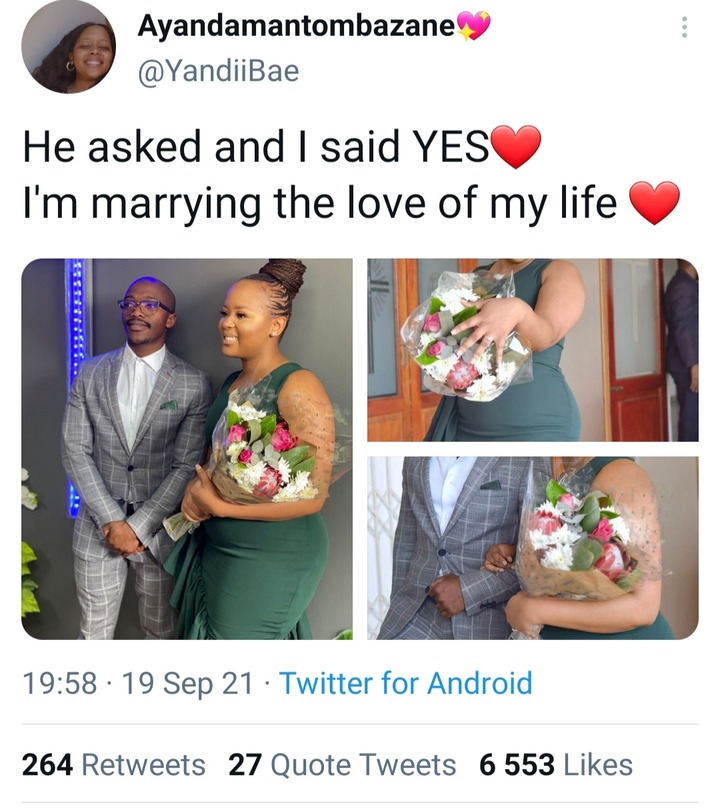The height and width of the screenshot is (810, 720).
Task: Open the Twitter for Android source link
Action: click(x=405, y=683)
